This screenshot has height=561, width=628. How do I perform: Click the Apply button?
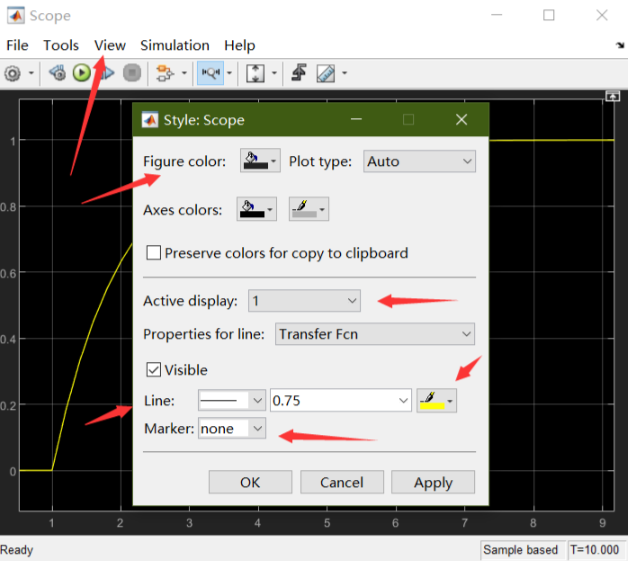[x=433, y=482]
